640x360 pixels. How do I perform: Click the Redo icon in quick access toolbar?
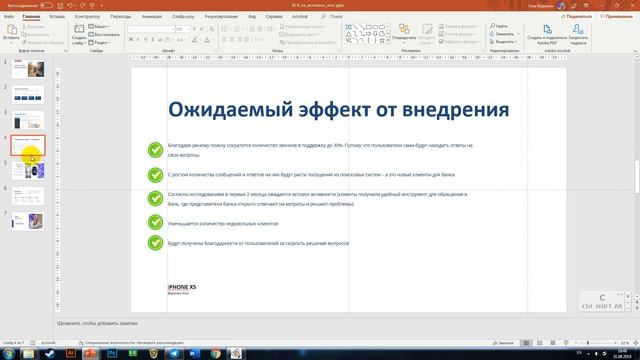pyautogui.click(x=83, y=6)
